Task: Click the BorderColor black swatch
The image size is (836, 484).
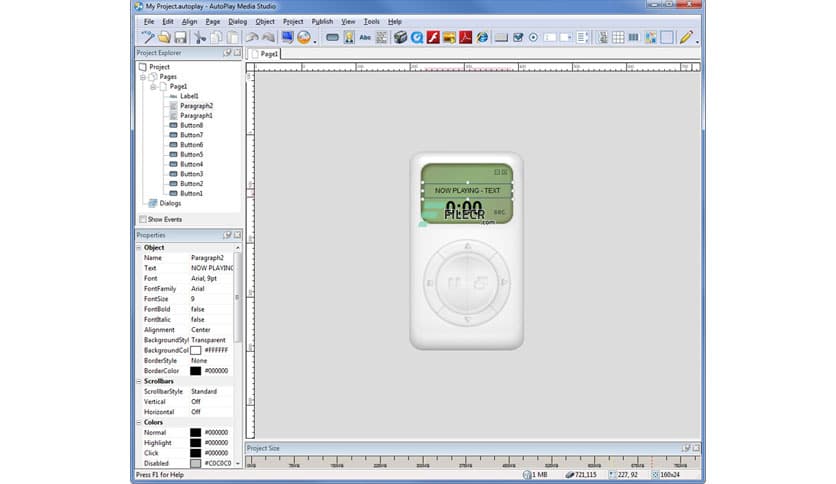Action: click(196, 371)
